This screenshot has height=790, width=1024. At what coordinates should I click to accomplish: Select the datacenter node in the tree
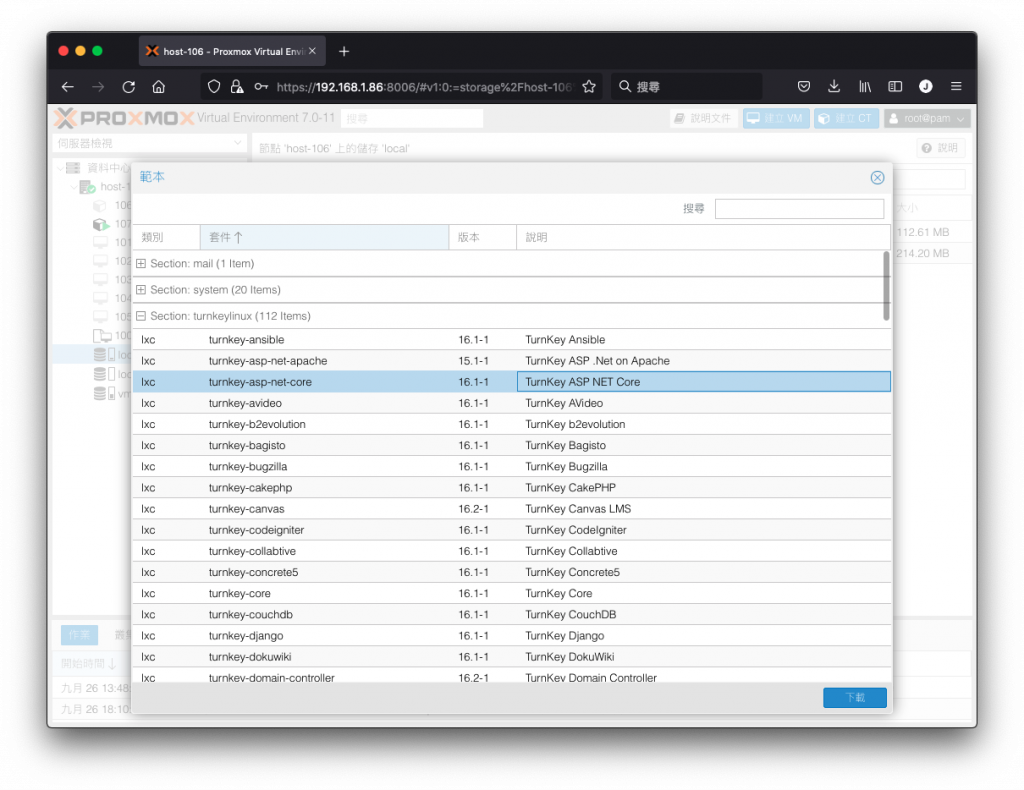pos(98,168)
